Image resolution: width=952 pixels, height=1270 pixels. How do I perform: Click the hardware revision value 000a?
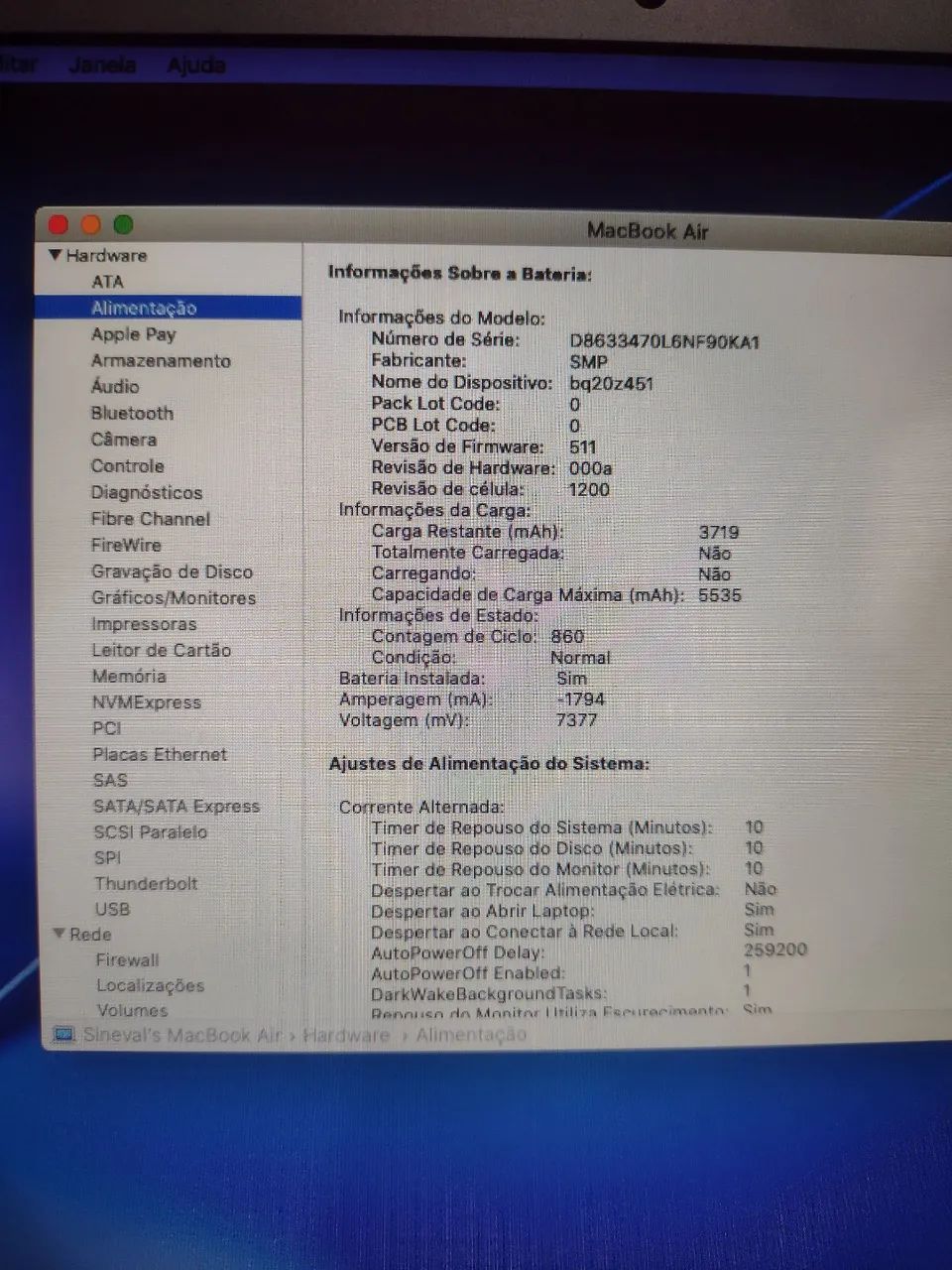coord(591,467)
